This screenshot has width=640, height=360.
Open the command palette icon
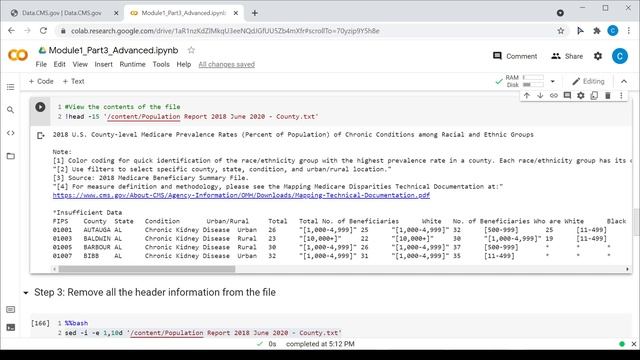[11, 310]
